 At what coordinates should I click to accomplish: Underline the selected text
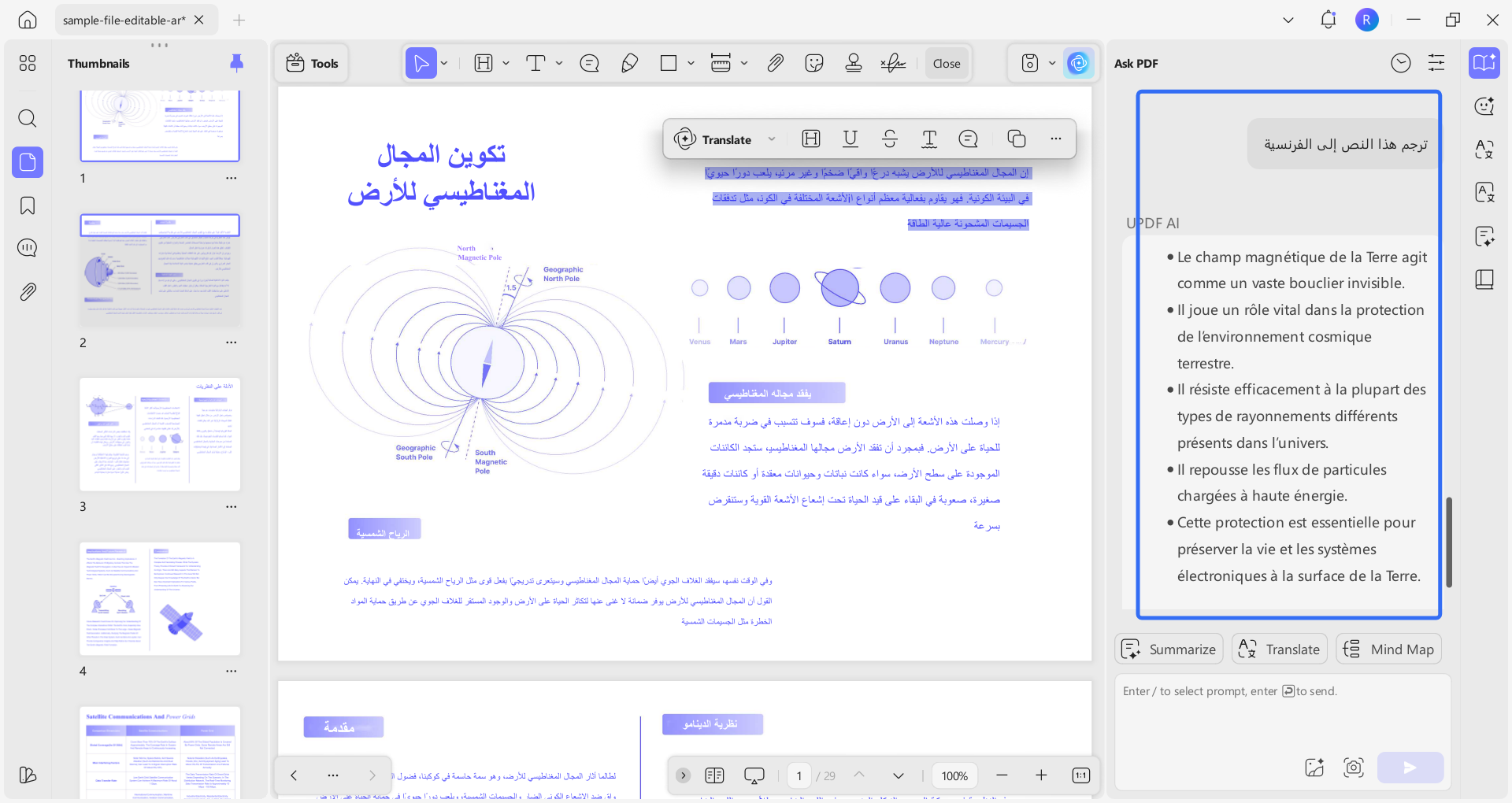tap(850, 139)
